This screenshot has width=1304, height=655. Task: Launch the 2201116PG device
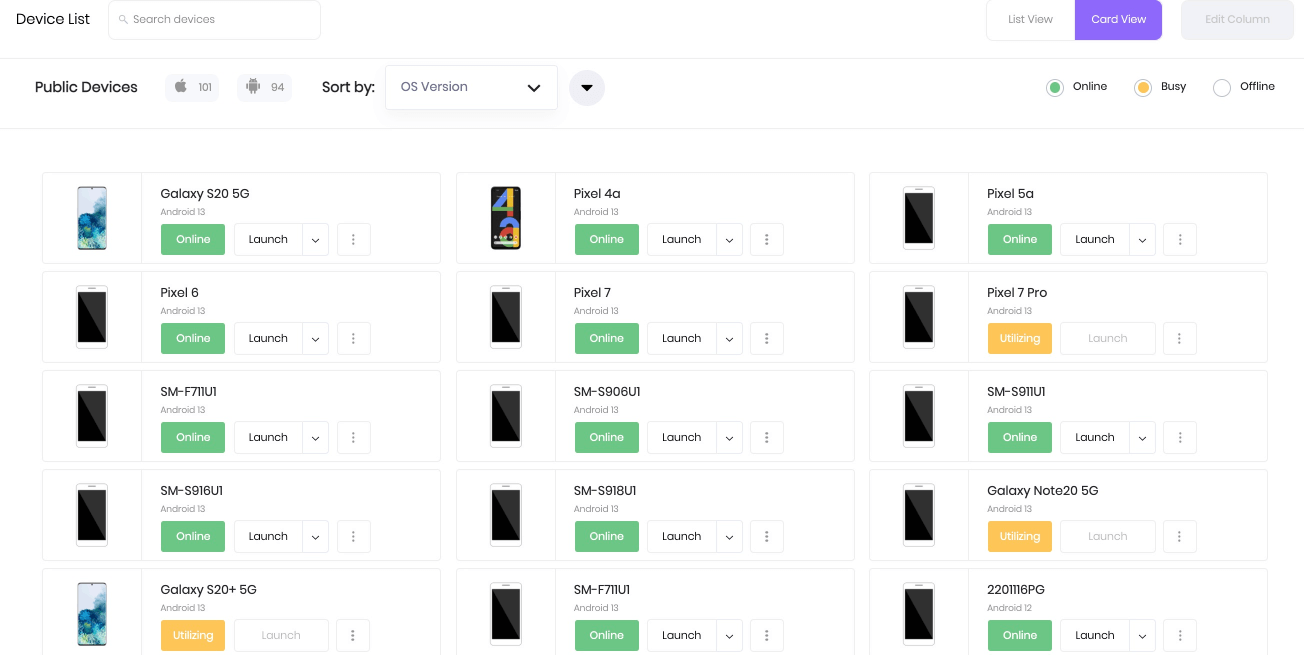pos(1095,636)
